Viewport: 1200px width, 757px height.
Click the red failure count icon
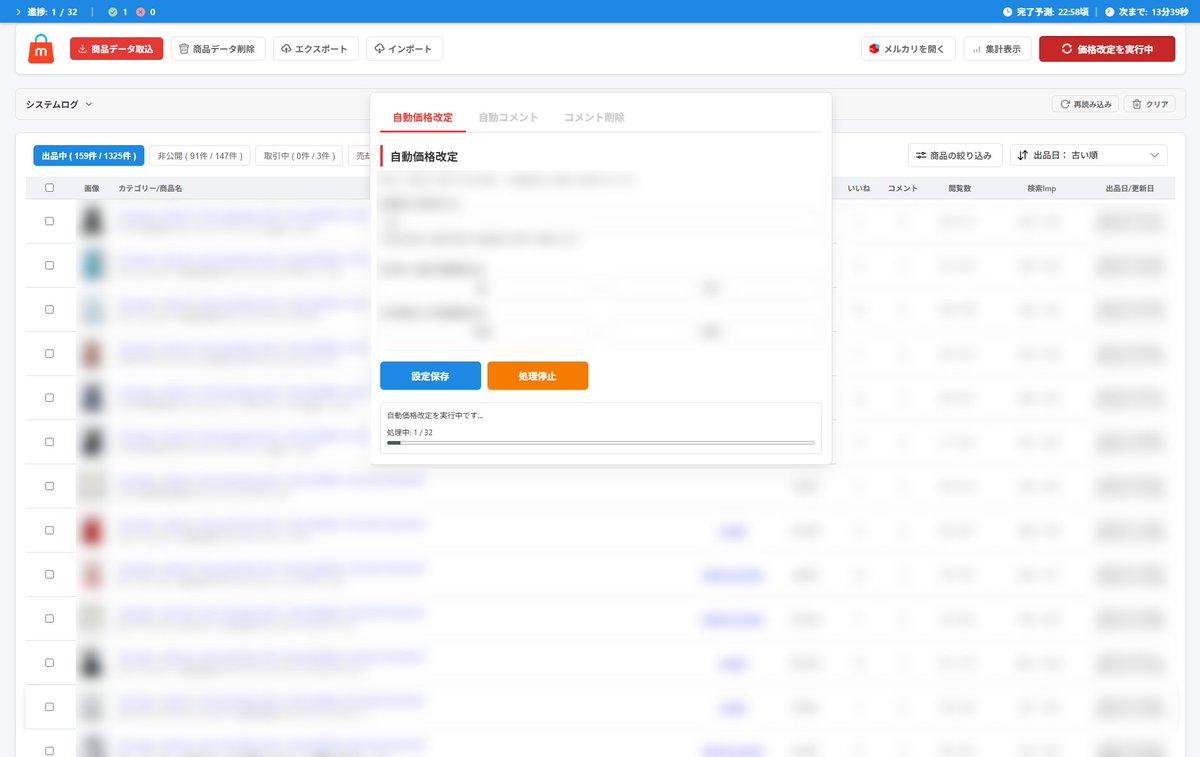[x=140, y=12]
